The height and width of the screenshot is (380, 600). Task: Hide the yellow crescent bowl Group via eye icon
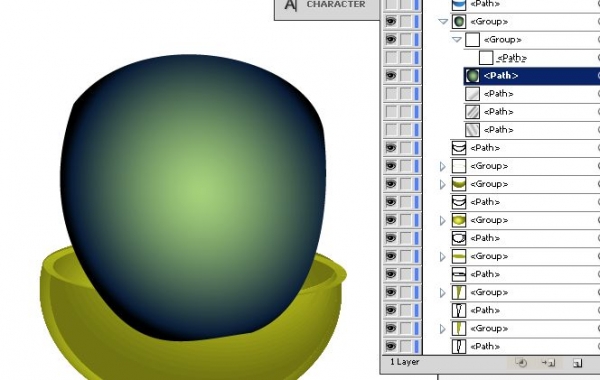pos(391,184)
